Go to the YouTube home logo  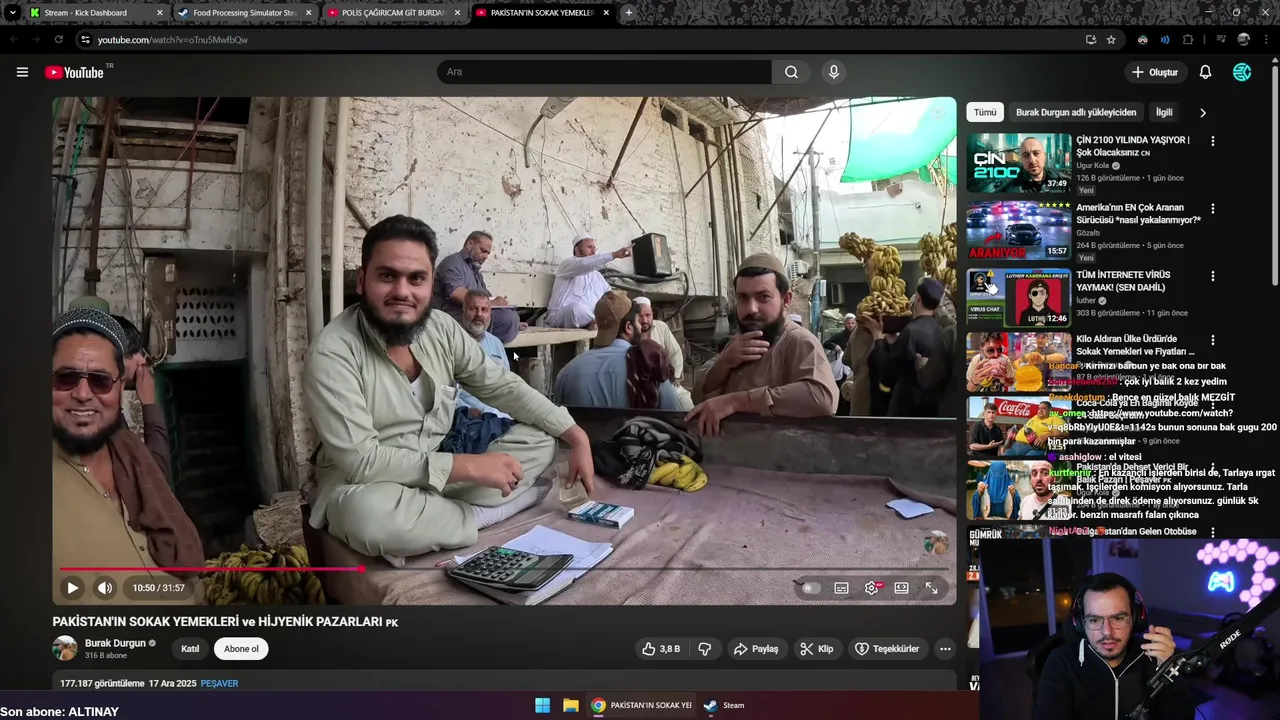click(74, 72)
